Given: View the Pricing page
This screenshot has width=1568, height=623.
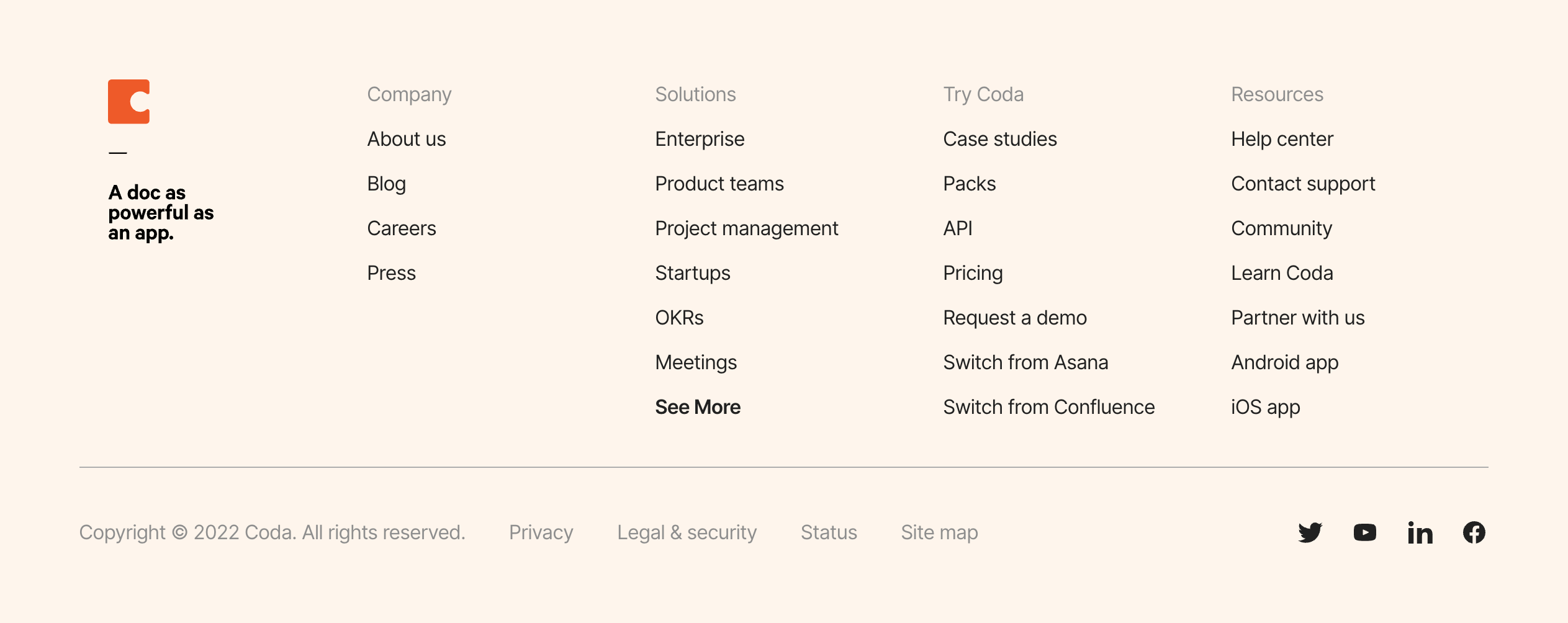Looking at the screenshot, I should 972,273.
